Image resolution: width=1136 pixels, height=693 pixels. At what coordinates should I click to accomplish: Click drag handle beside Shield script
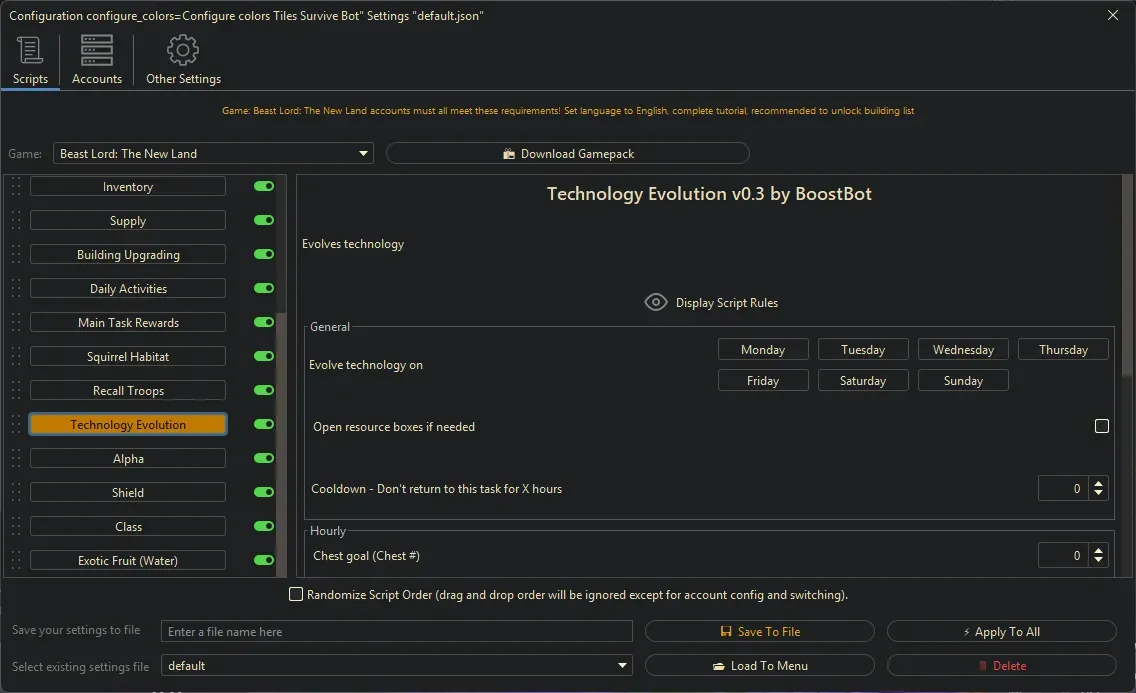click(x=16, y=493)
